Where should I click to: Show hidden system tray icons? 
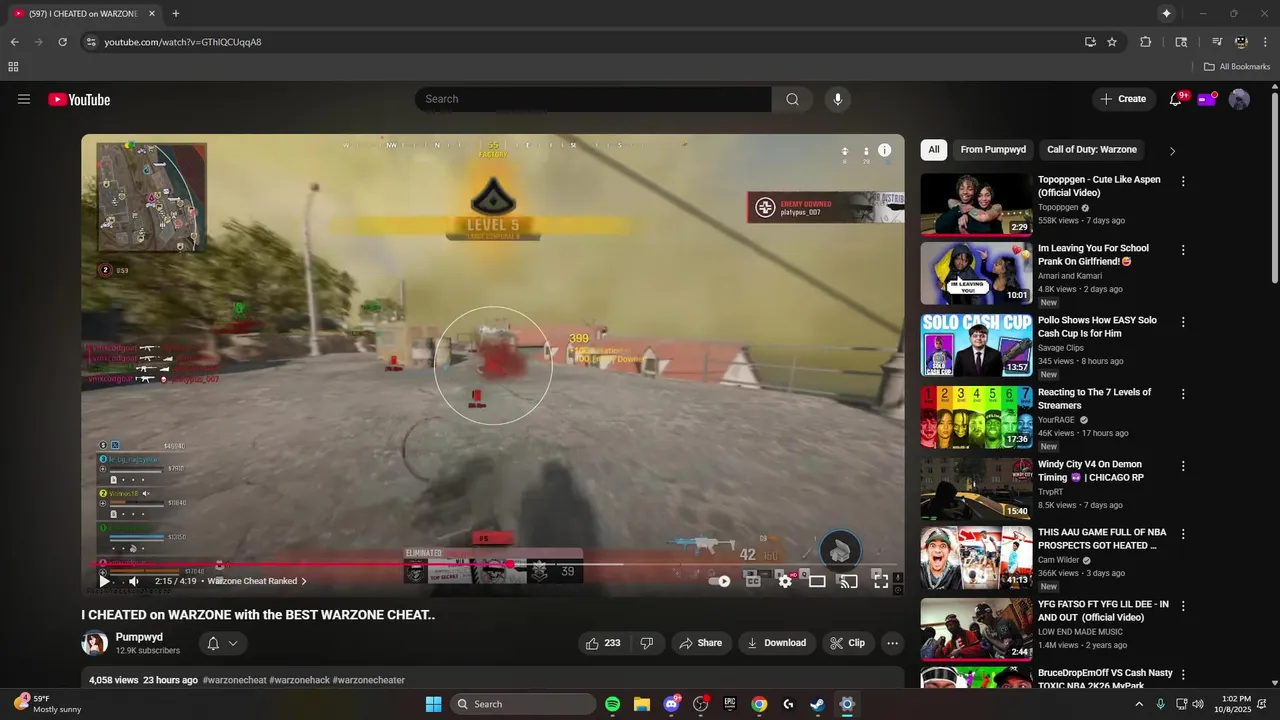coord(1138,704)
